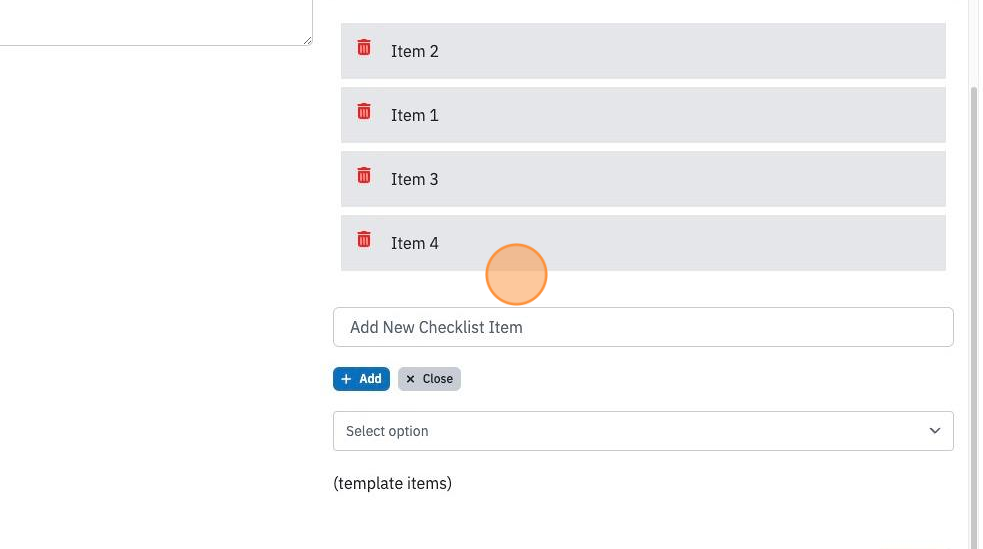Select the Item 3 checklist row

coord(643,179)
